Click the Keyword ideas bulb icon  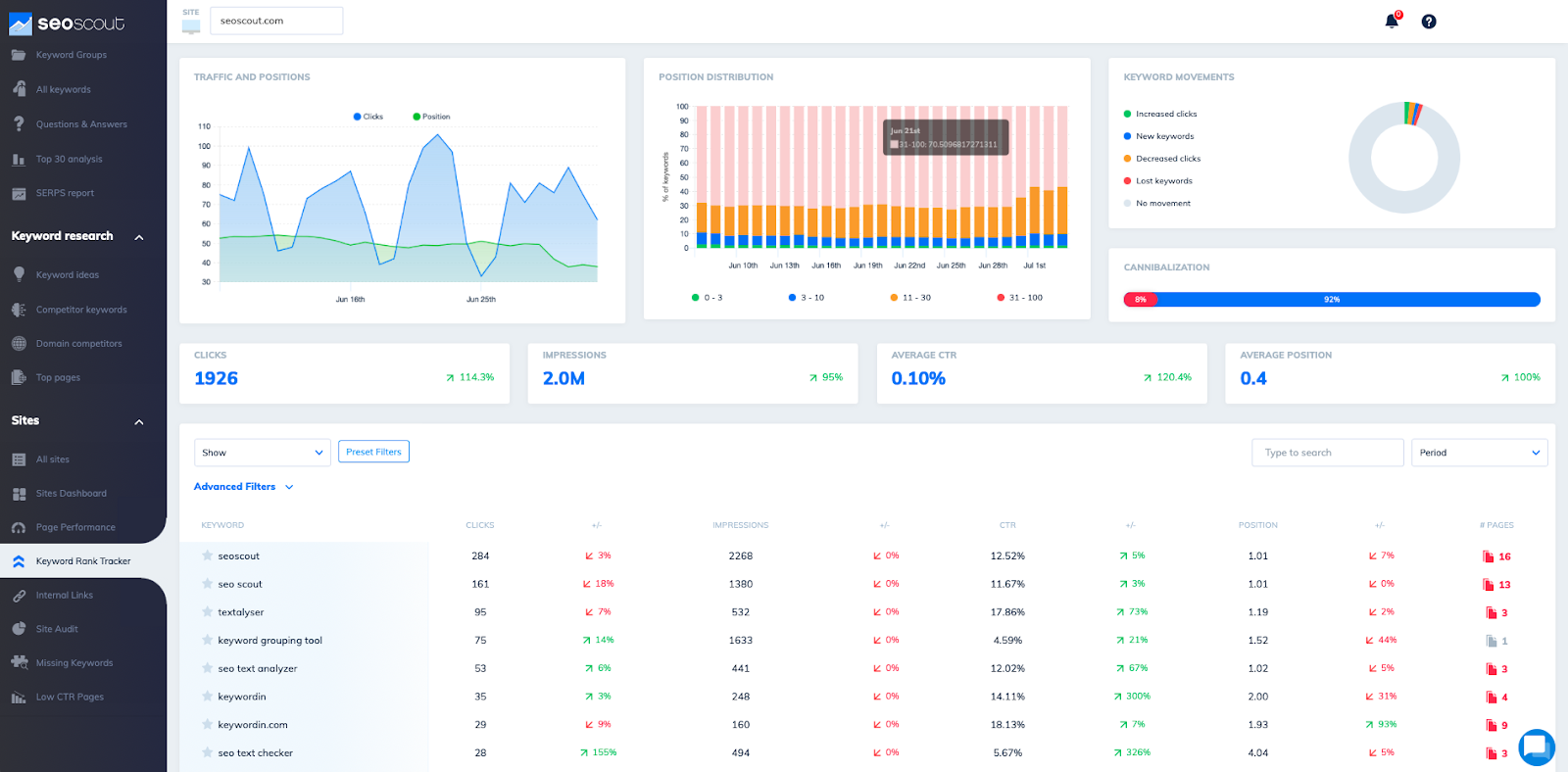[x=19, y=274]
